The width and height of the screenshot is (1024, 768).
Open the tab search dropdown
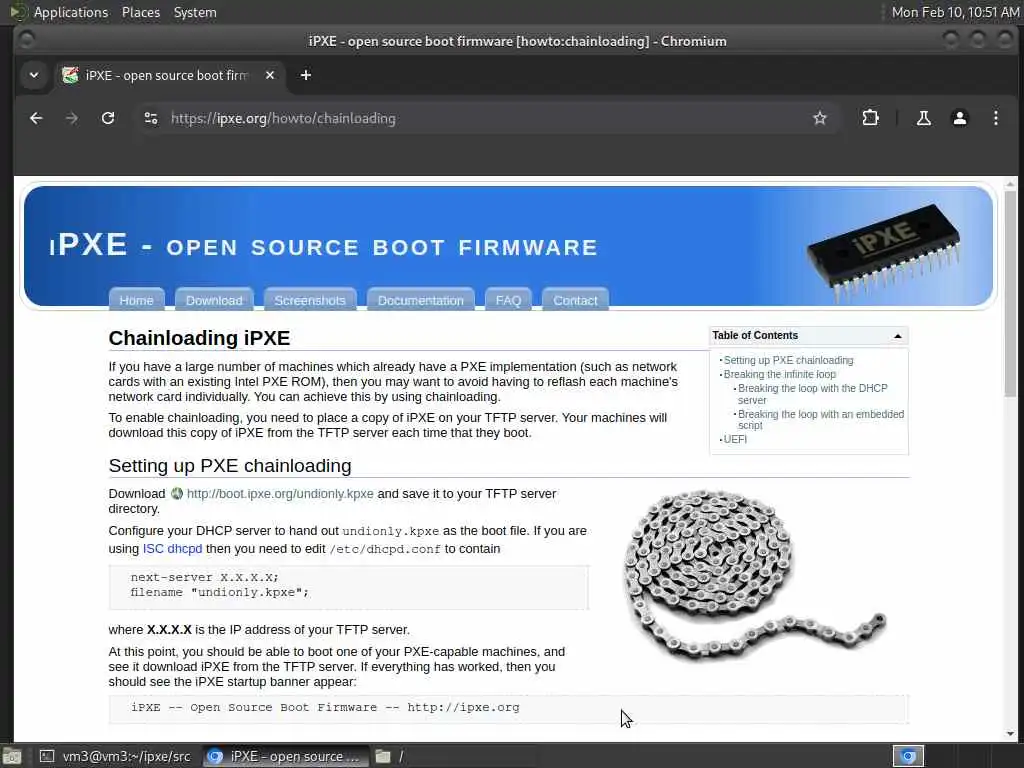click(x=34, y=75)
